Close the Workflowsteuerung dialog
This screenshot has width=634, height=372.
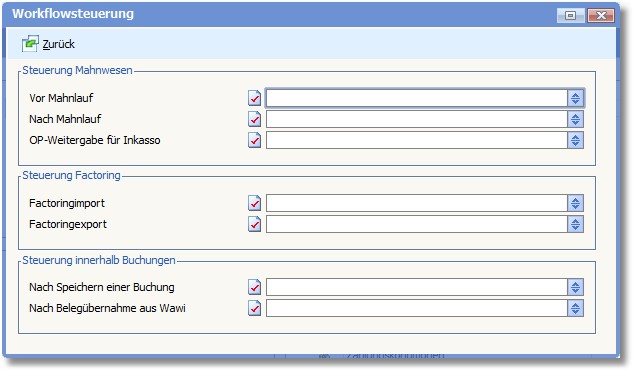601,15
